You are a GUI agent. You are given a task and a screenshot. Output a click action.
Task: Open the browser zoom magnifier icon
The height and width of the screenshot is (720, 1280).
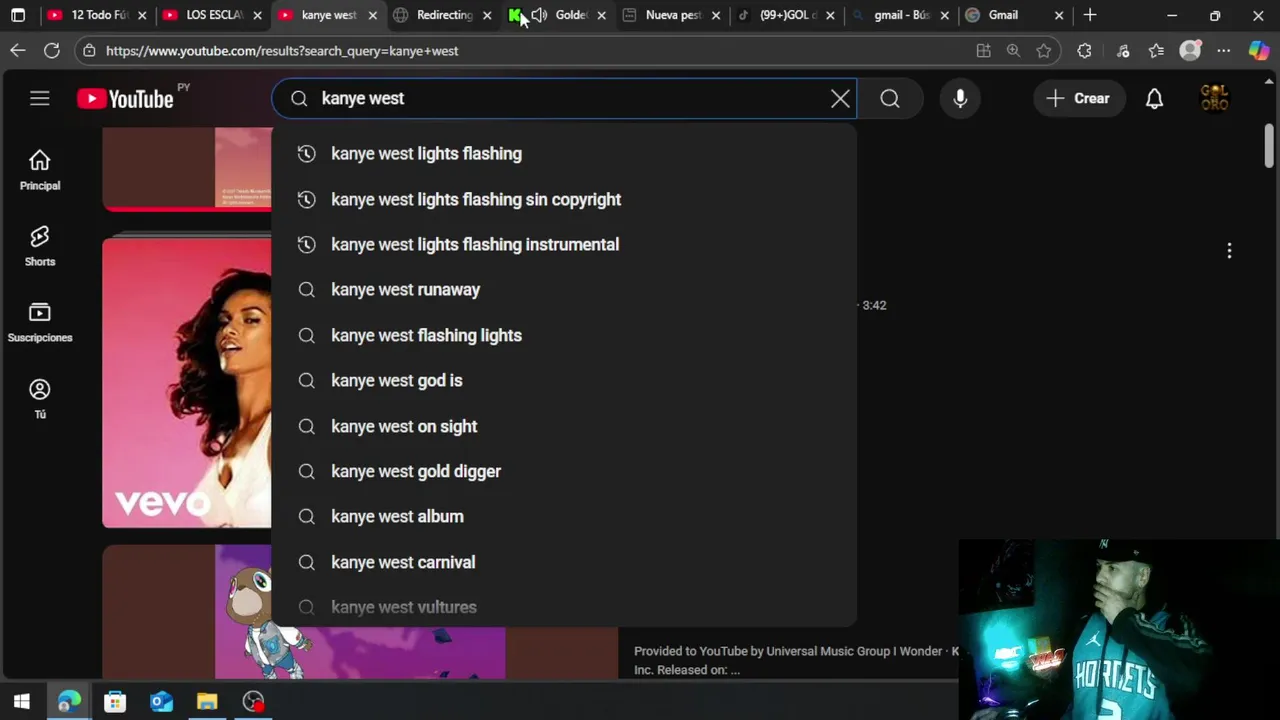[1013, 51]
